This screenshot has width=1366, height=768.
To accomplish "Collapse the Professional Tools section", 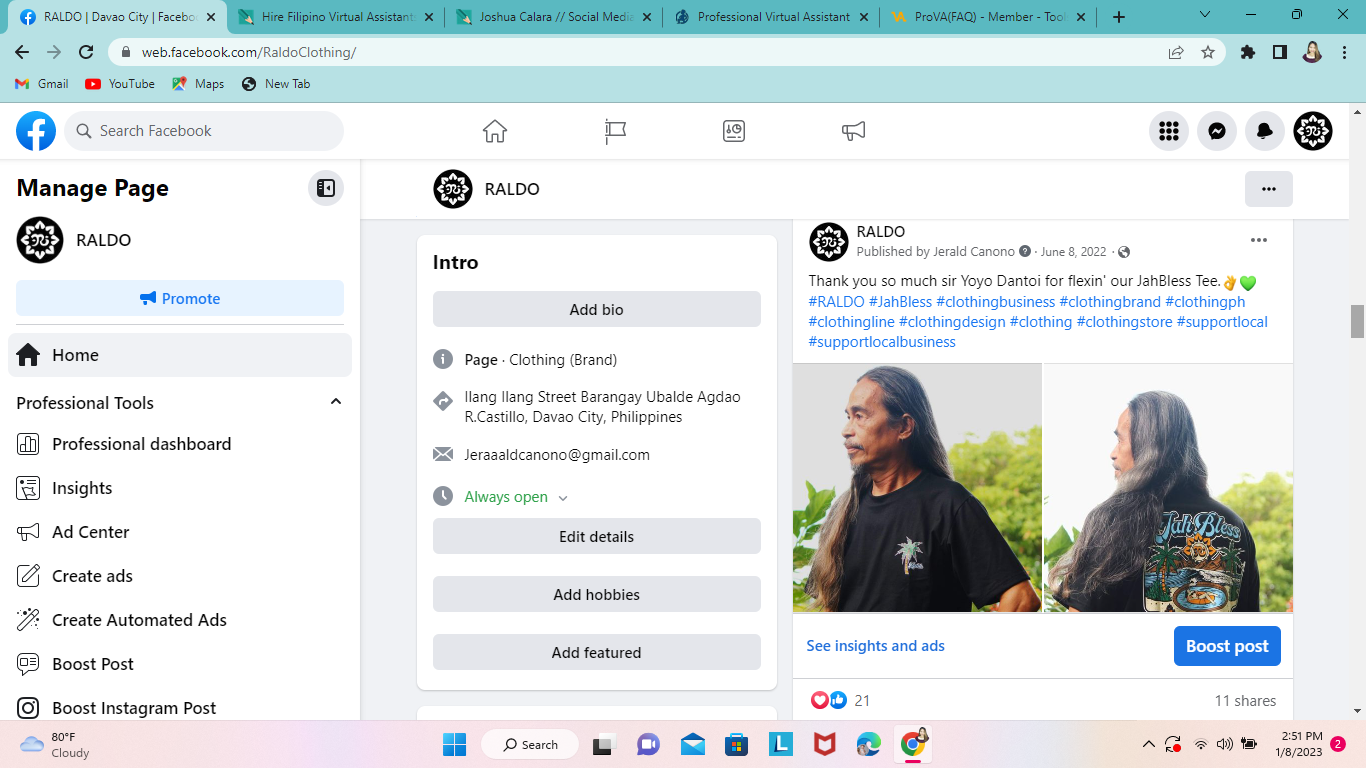I will [x=336, y=402].
